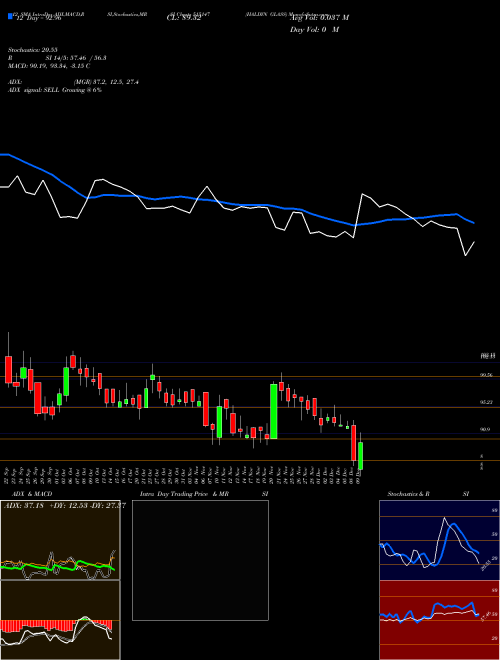Screen dimensions: 500x660
Task: Open the ADX indicator chart panel
Action: click(x=60, y=540)
